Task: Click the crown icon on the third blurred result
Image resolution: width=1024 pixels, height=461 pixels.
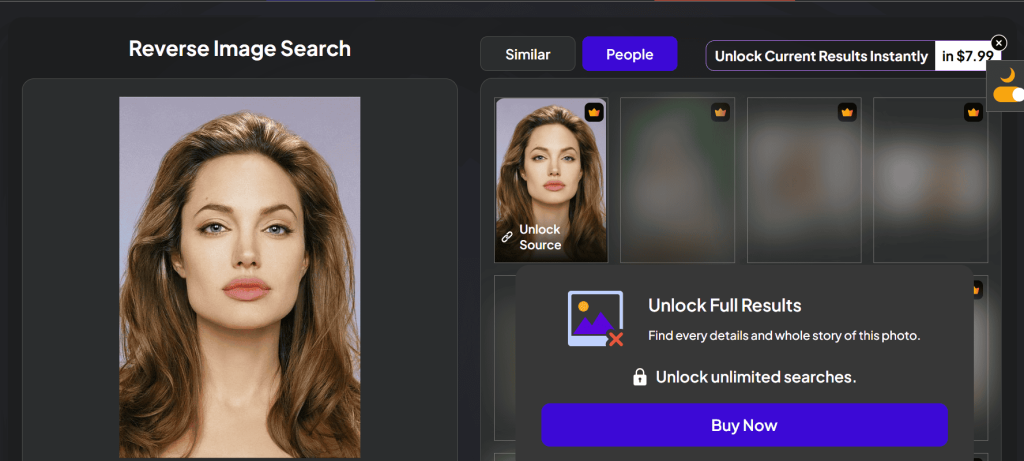Action: pyautogui.click(x=847, y=112)
